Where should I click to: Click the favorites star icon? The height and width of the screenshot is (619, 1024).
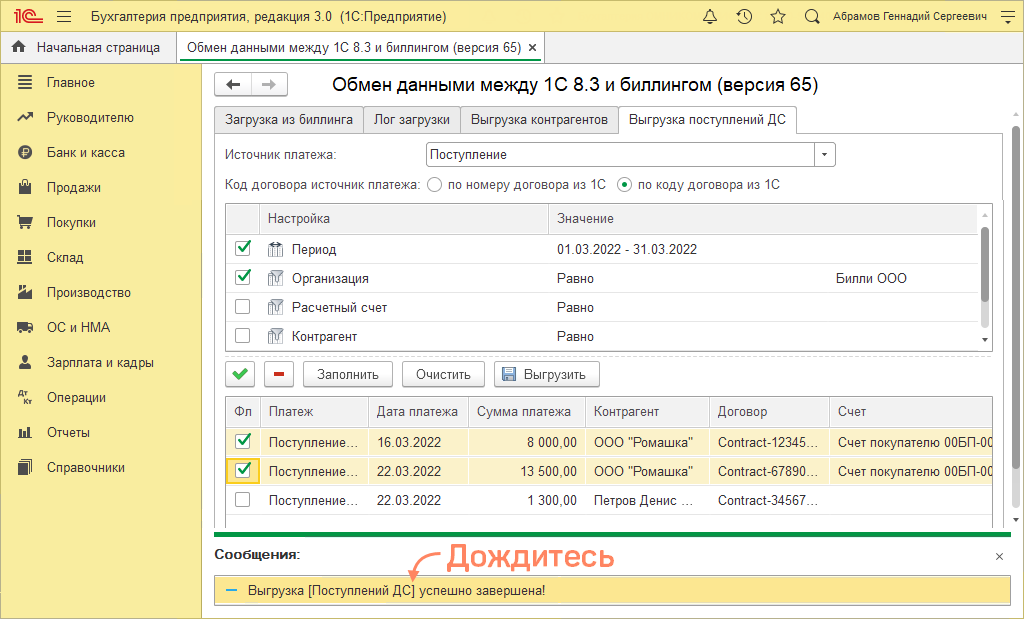778,17
